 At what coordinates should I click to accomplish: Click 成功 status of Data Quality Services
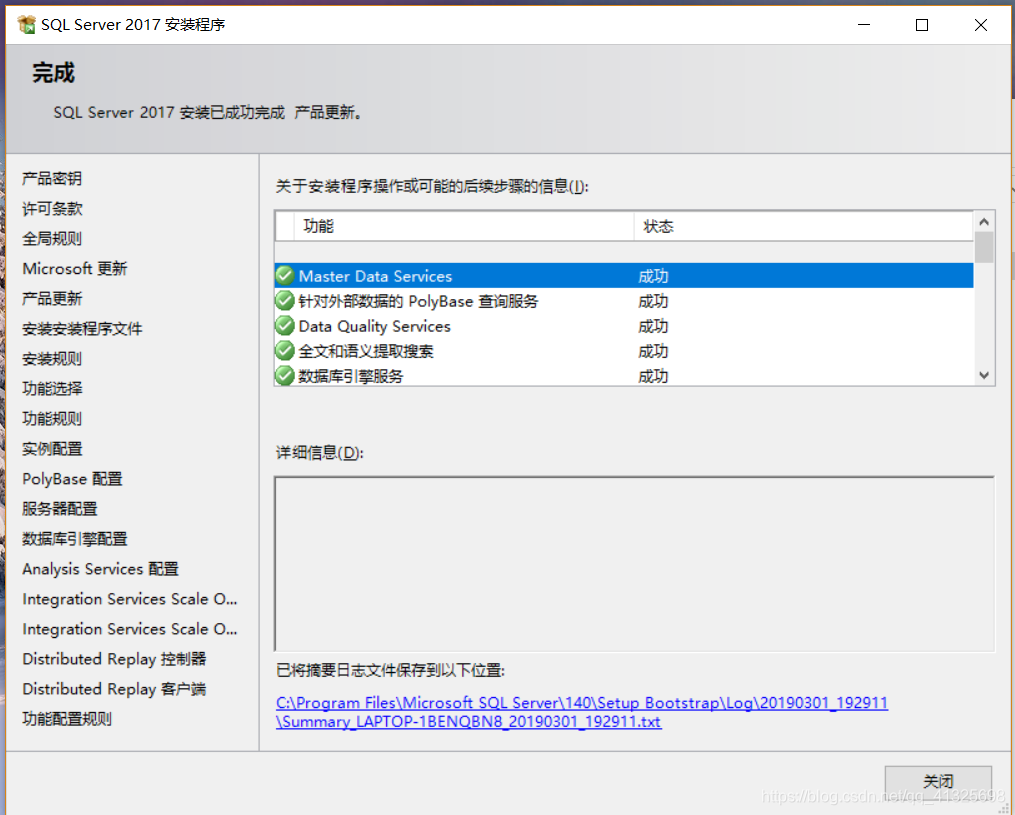653,326
